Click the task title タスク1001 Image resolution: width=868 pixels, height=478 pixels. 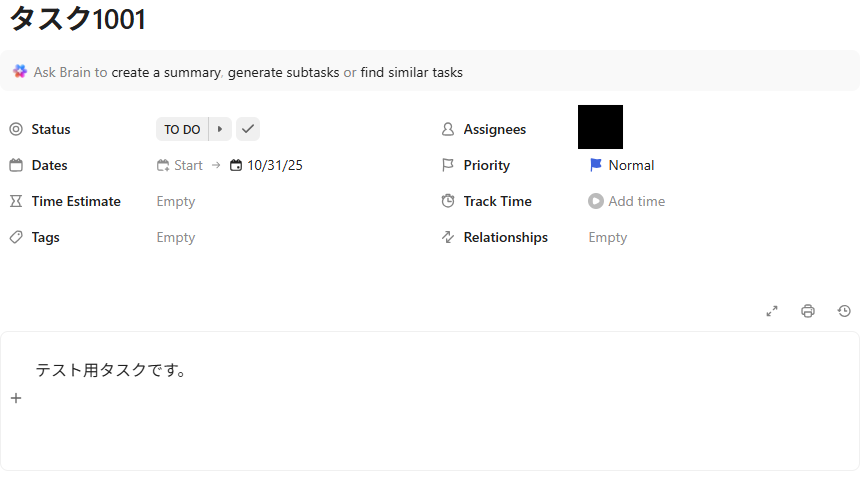(x=78, y=19)
